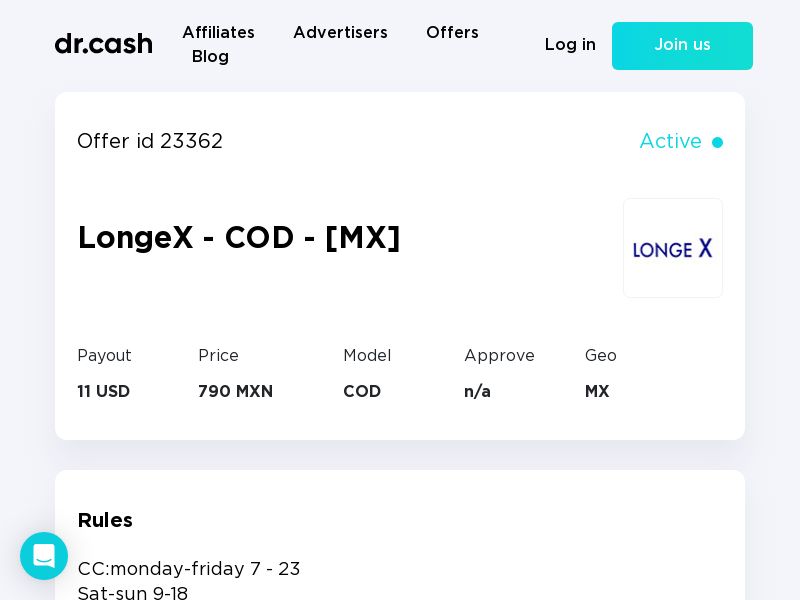Click the cyan Active status dot

click(717, 143)
